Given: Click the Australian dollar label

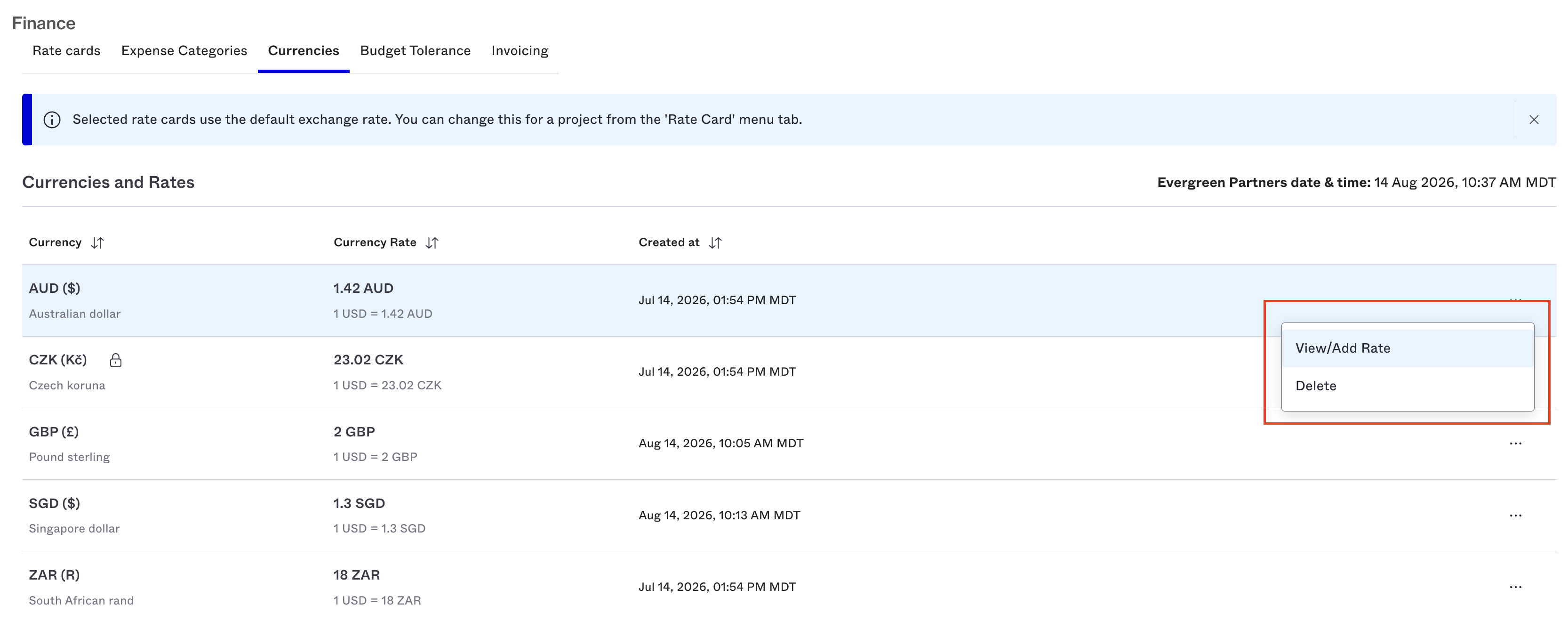Looking at the screenshot, I should [x=75, y=314].
